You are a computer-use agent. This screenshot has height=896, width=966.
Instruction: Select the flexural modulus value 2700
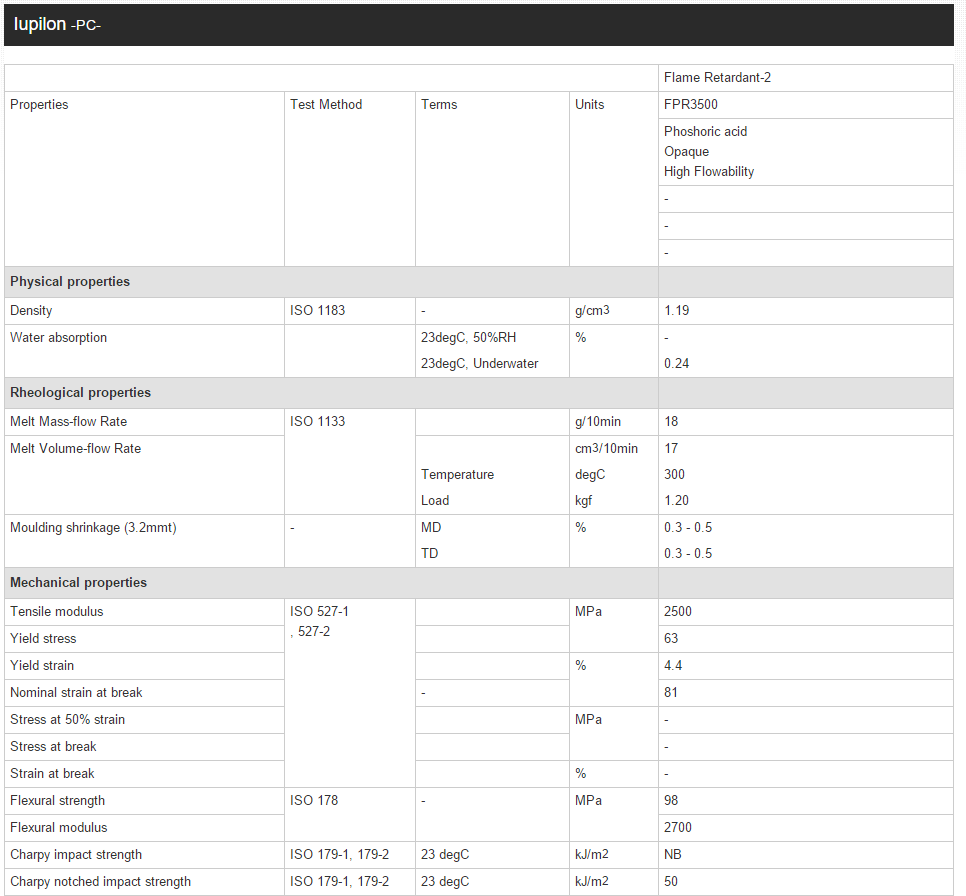click(678, 828)
